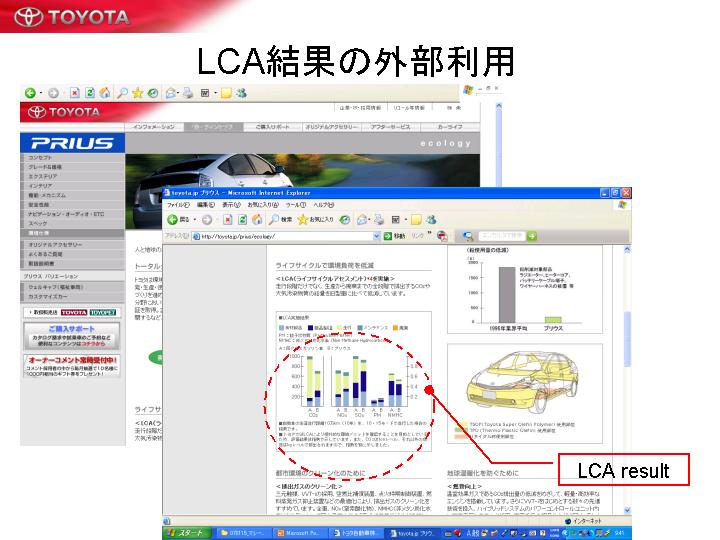This screenshot has height=540, width=720.
Task: Click エクステリア in Prius sidebar
Action: (73, 176)
